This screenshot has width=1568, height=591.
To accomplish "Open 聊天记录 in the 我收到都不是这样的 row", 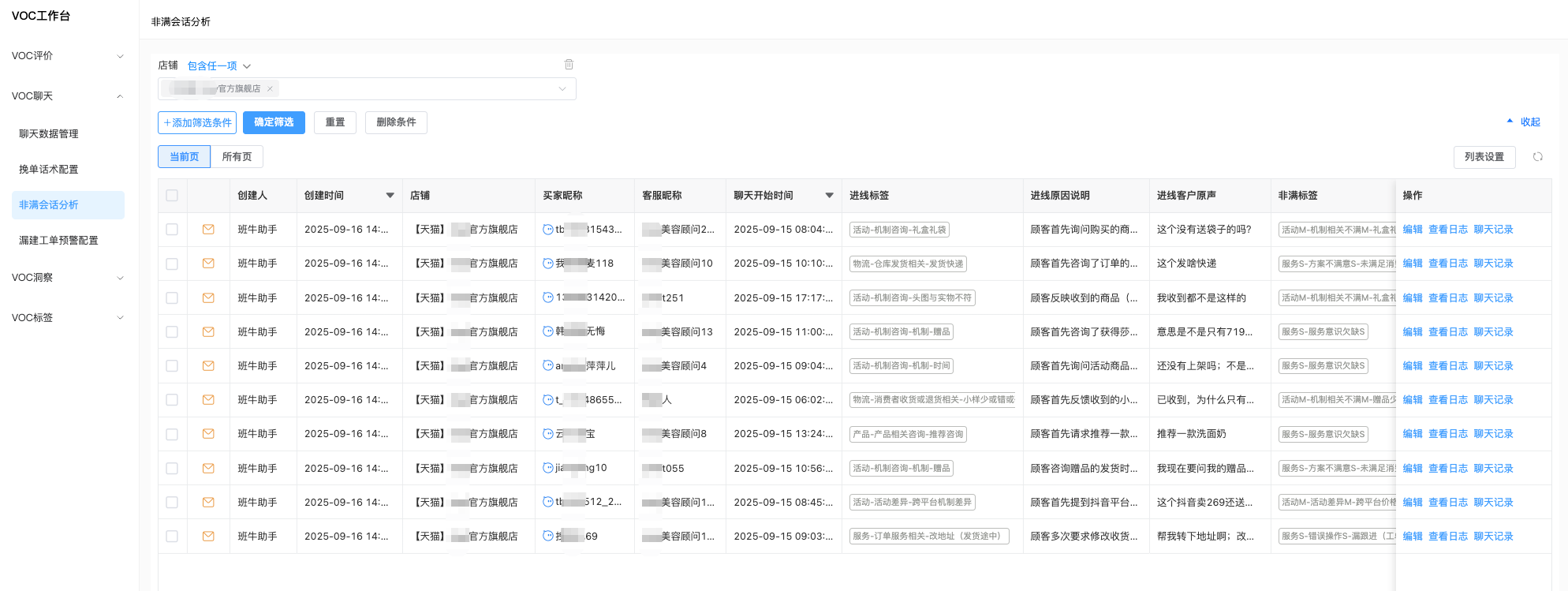I will click(1494, 298).
